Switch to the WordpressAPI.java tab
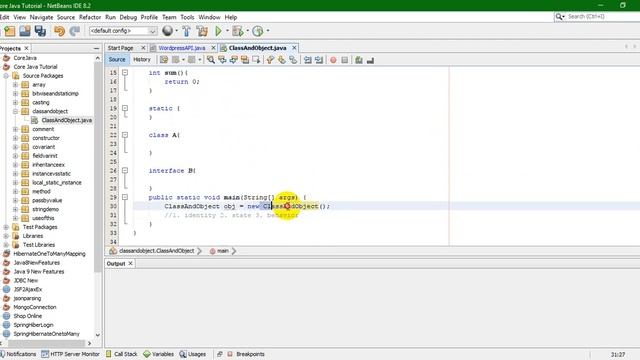 [182, 48]
